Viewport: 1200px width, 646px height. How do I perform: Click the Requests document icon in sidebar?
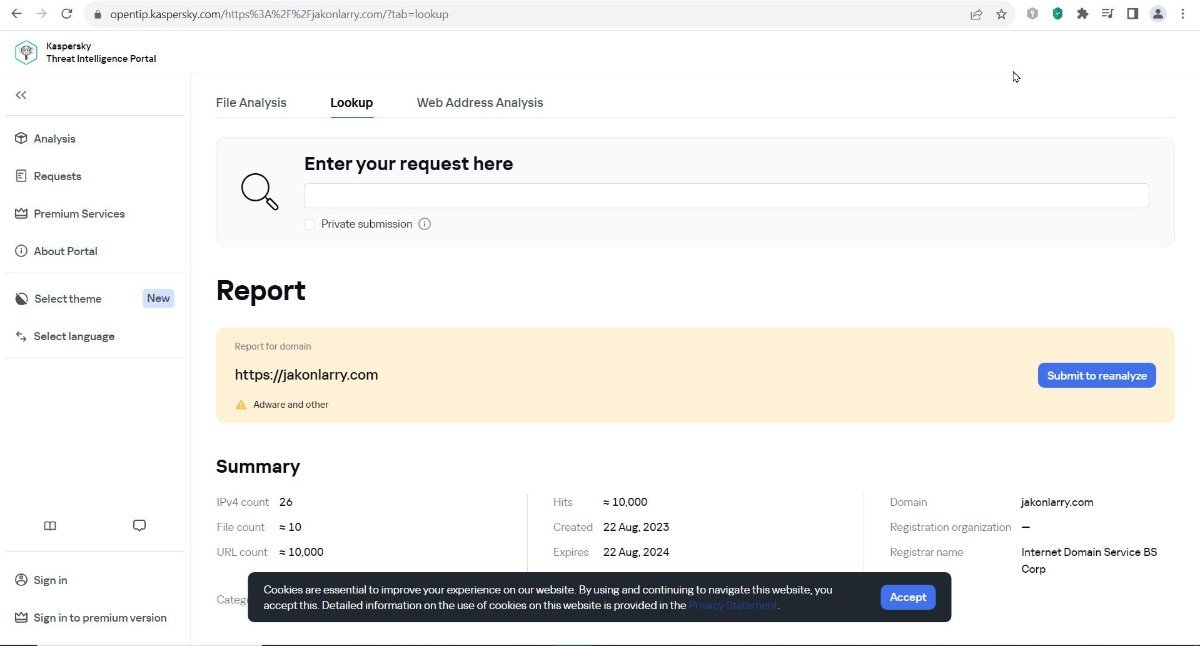(21, 176)
